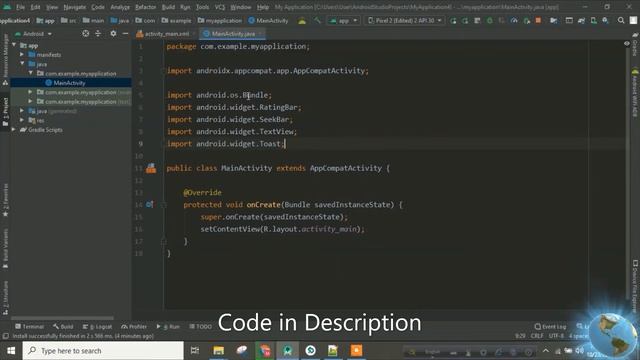This screenshot has height=360, width=640.
Task: Click the taskbar search box
Action: point(103,351)
